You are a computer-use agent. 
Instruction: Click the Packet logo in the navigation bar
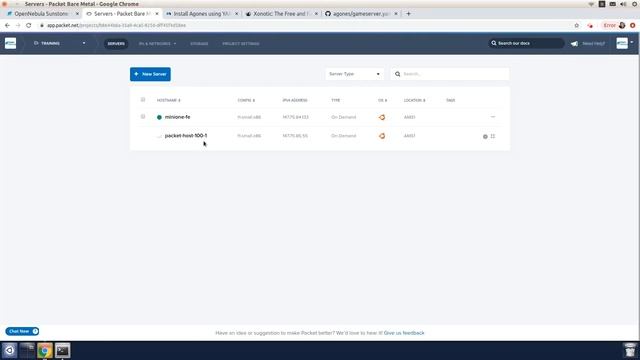[11, 43]
